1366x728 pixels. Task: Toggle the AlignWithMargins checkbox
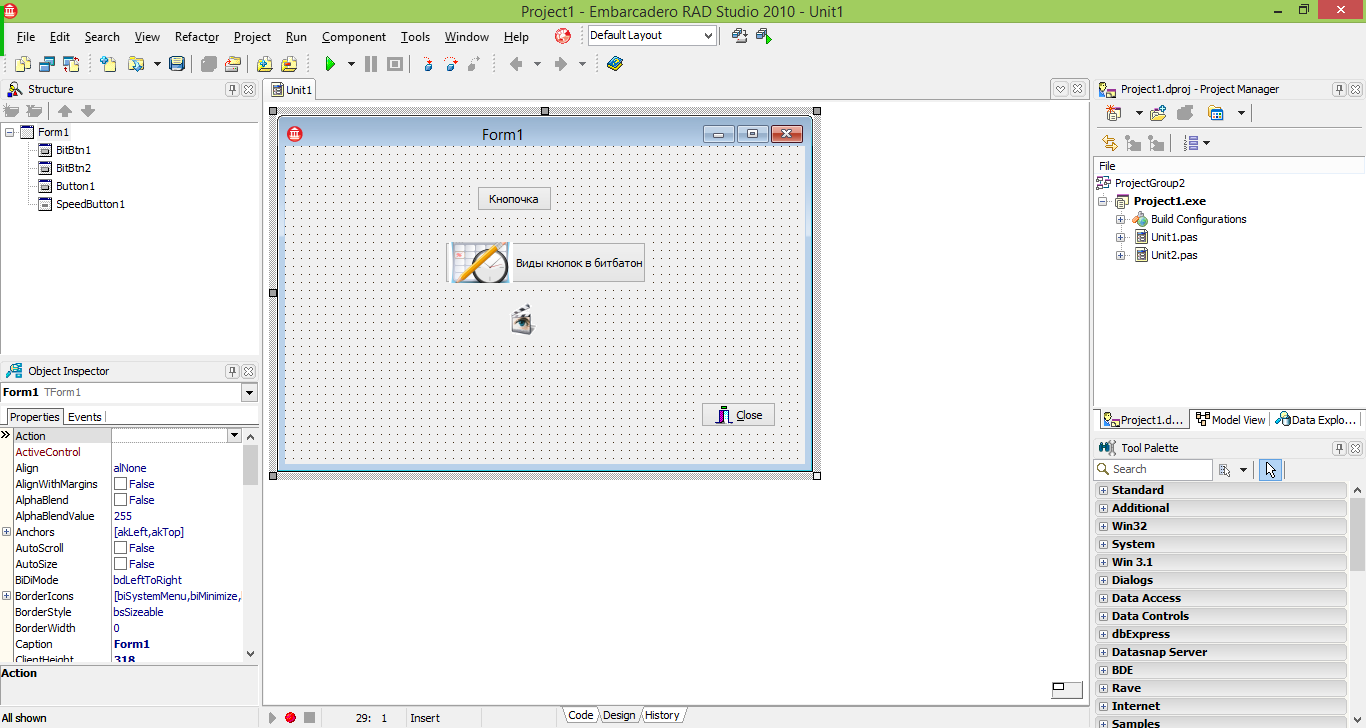[x=120, y=484]
